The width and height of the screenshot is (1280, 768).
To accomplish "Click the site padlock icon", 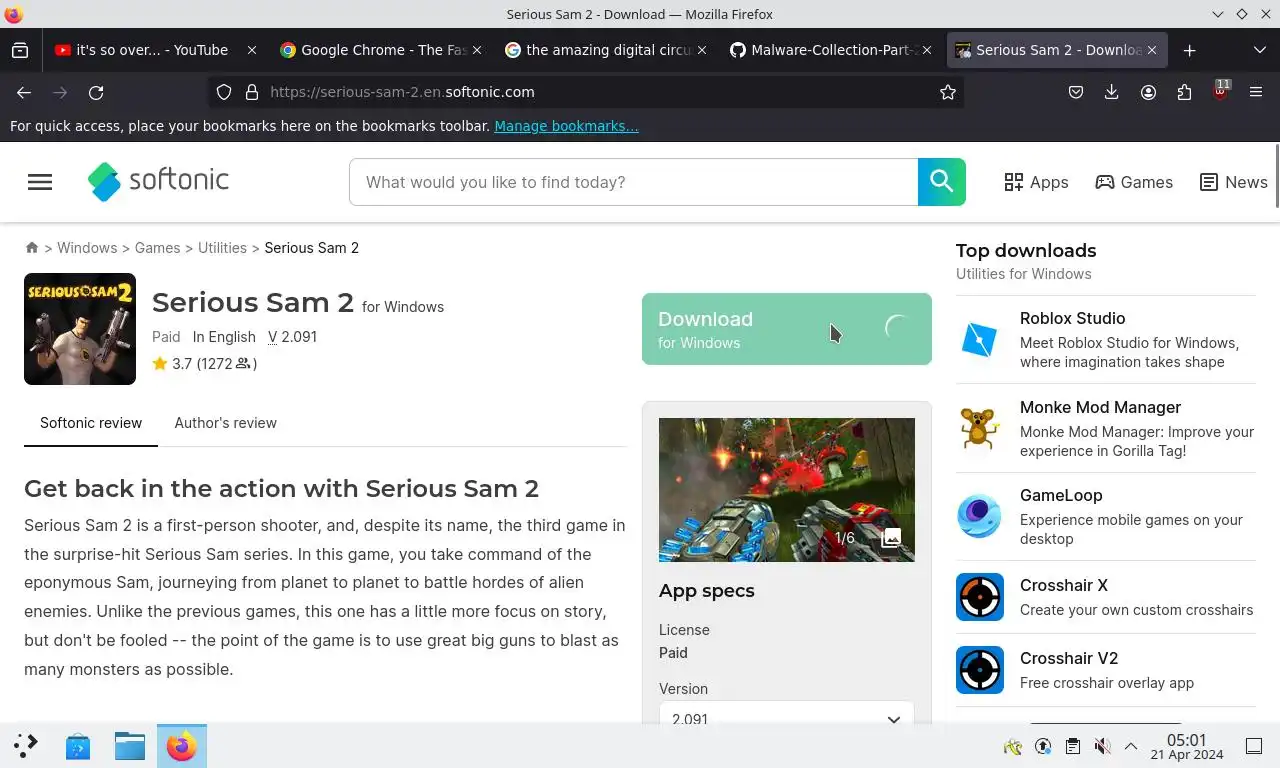I will (252, 92).
